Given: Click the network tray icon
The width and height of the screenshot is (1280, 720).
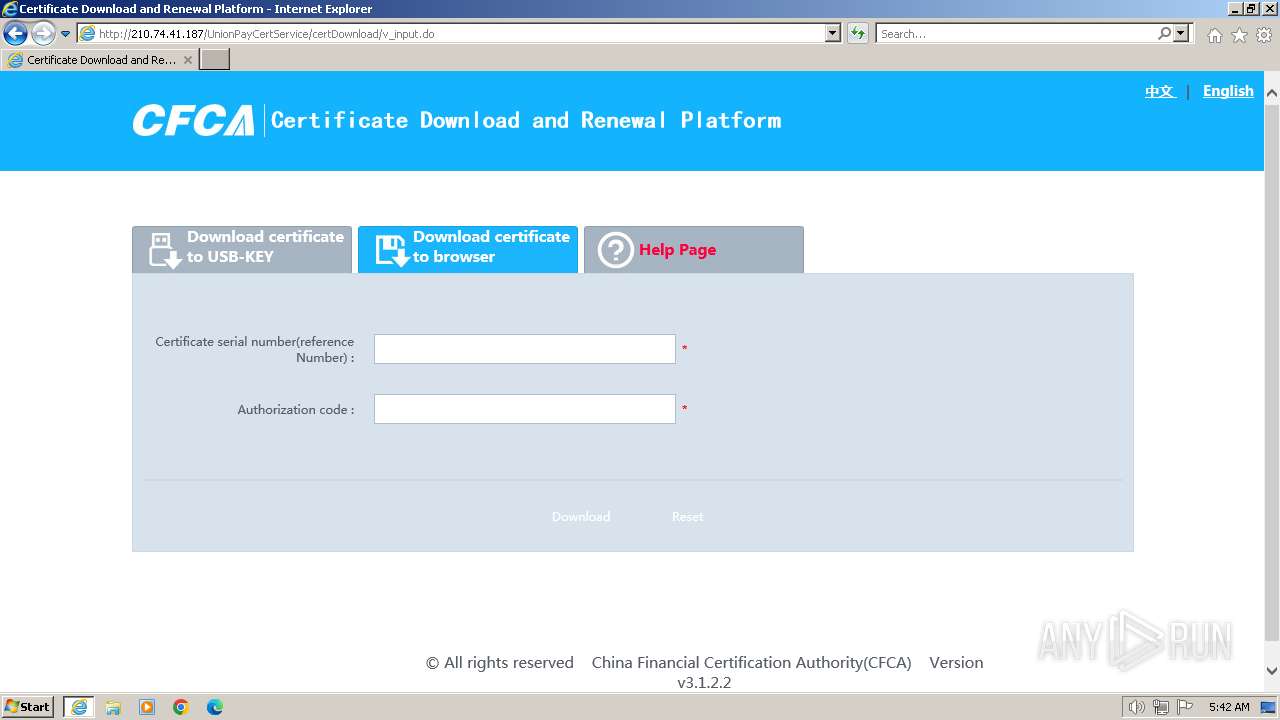Looking at the screenshot, I should point(1161,707).
